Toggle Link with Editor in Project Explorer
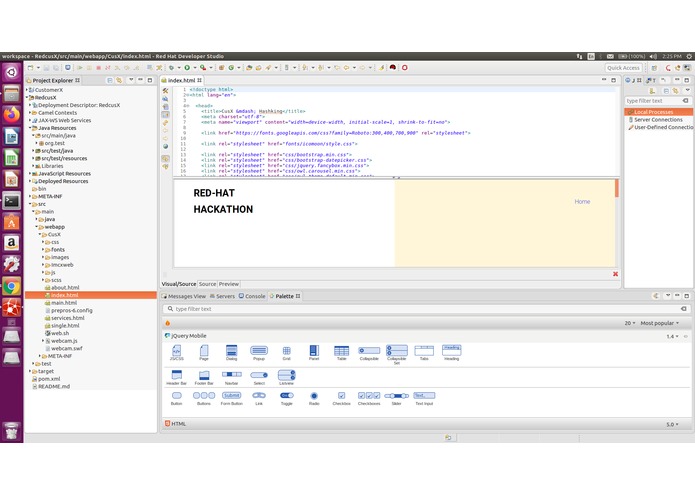The height and width of the screenshot is (494, 695). click(x=119, y=80)
